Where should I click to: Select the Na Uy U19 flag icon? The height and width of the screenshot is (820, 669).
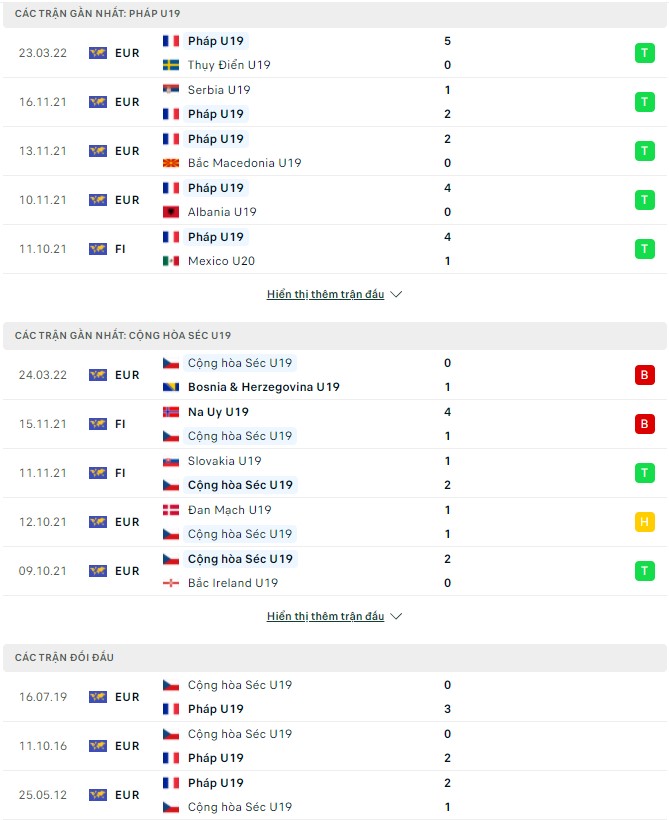click(x=169, y=411)
